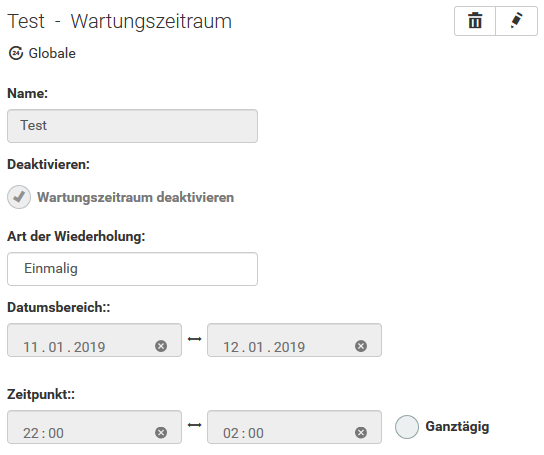The image size is (544, 455).
Task: Toggle the Wartungszeitraum deaktivieren checkbox
Action: [x=19, y=197]
